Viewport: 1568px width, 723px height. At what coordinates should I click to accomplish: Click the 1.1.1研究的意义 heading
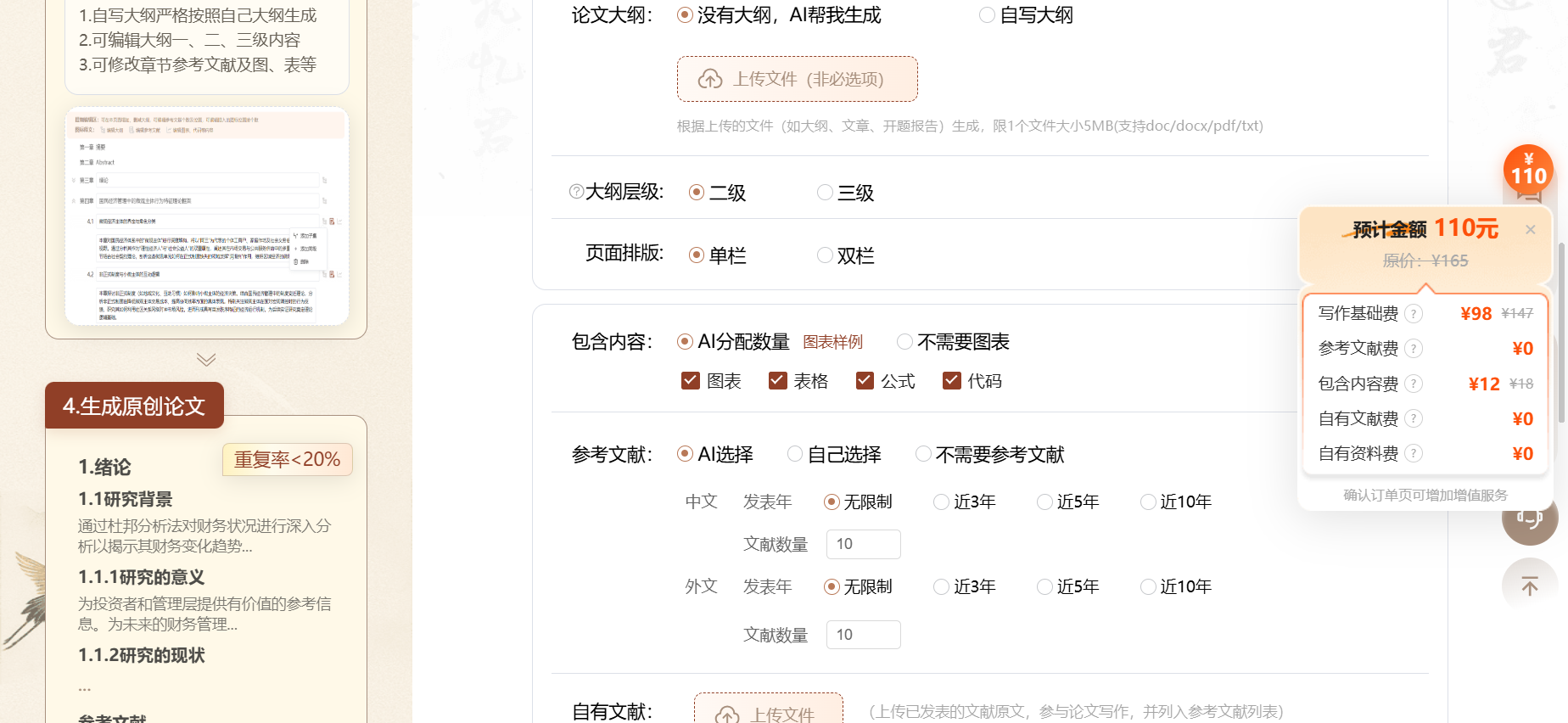142,577
